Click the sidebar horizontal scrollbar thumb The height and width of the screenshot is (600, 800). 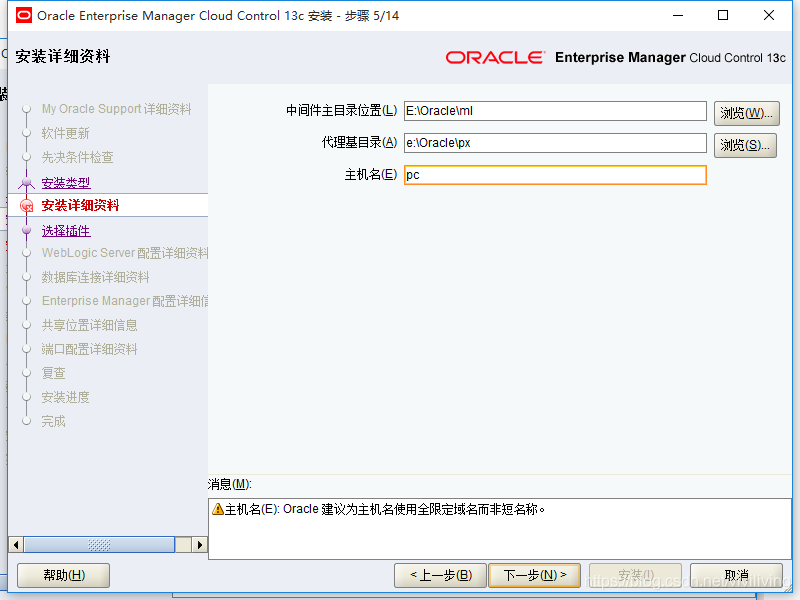pos(99,545)
